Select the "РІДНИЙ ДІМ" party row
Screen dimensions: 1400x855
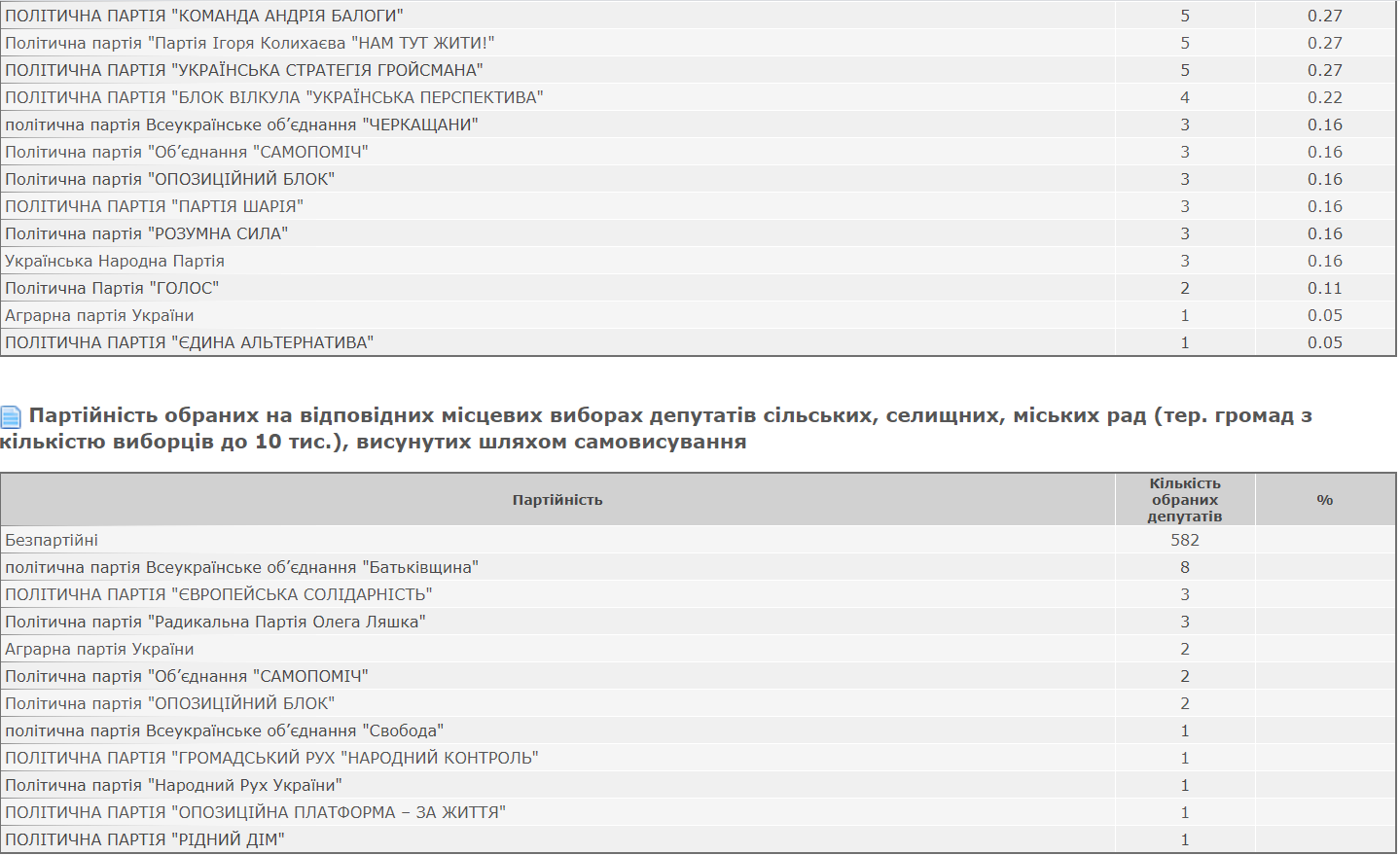(145, 840)
